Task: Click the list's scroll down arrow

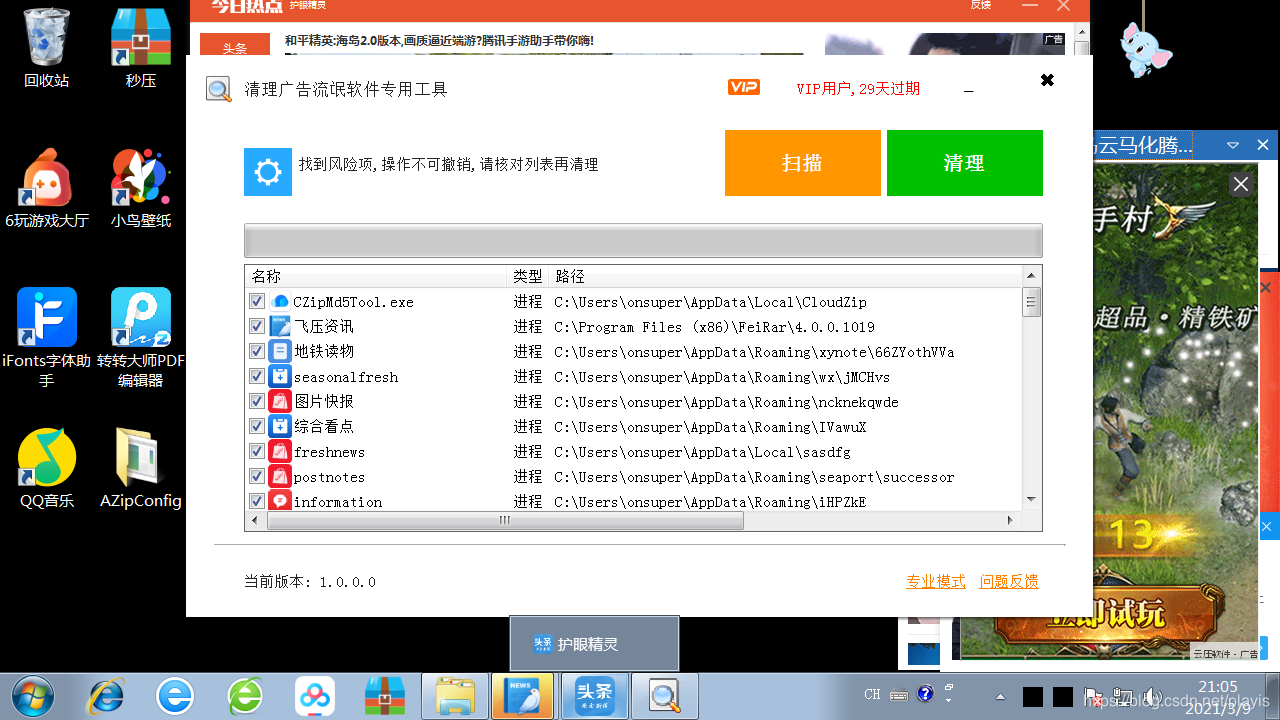Action: (1032, 498)
